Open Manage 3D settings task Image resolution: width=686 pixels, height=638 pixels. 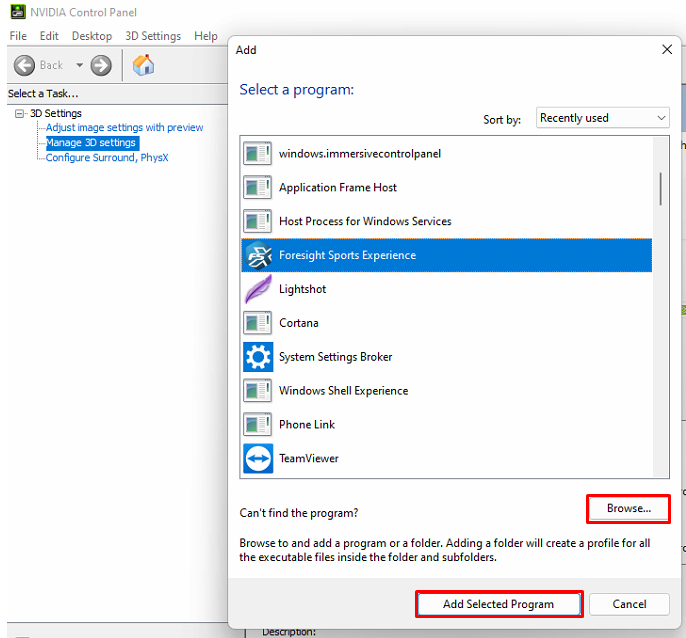[91, 143]
